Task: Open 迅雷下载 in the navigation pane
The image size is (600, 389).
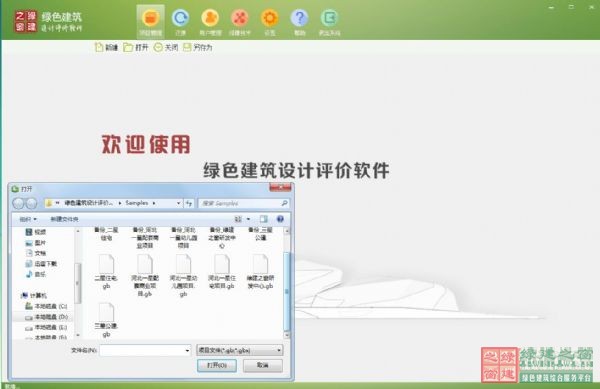Action: tap(41, 264)
